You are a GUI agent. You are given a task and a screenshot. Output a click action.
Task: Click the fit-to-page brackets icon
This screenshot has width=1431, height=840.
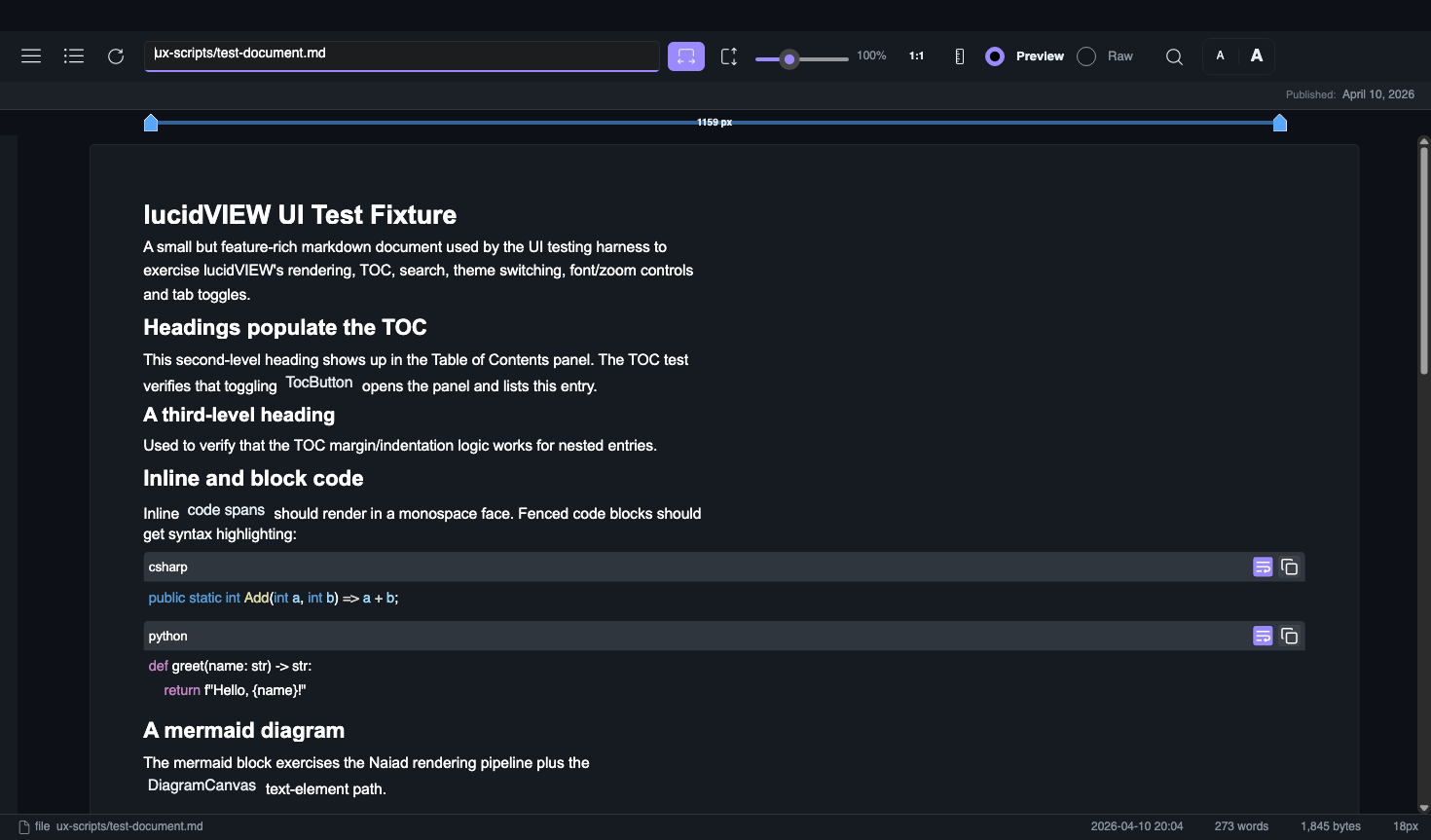[x=729, y=56]
